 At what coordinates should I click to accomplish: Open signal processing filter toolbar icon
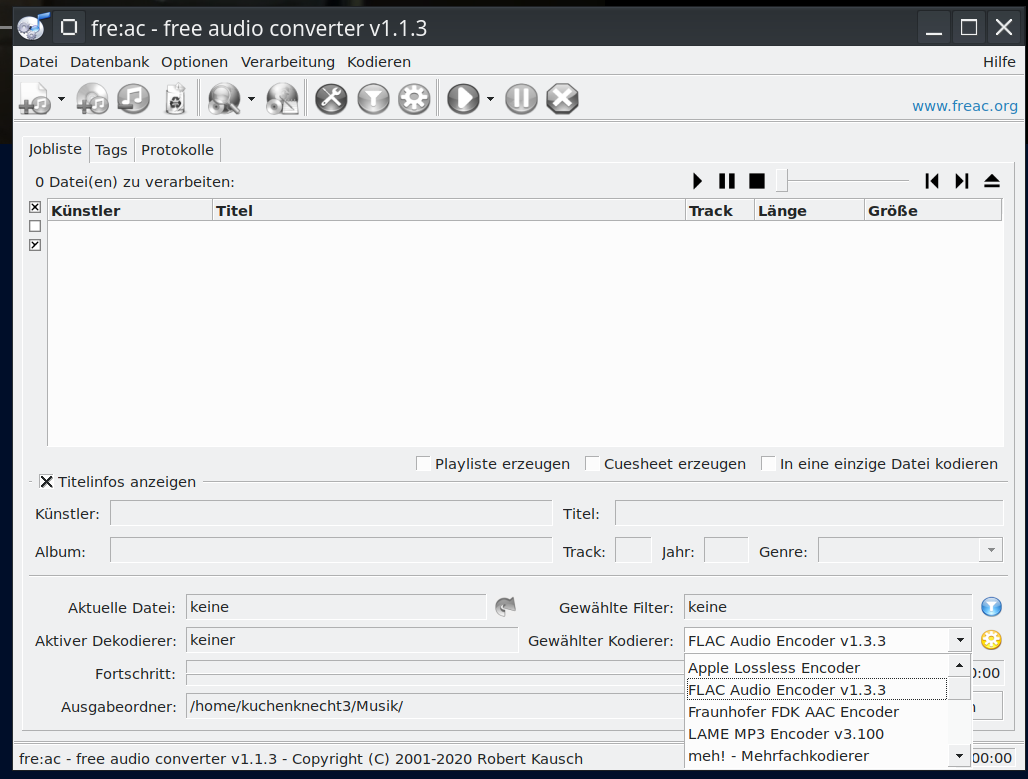(x=373, y=99)
